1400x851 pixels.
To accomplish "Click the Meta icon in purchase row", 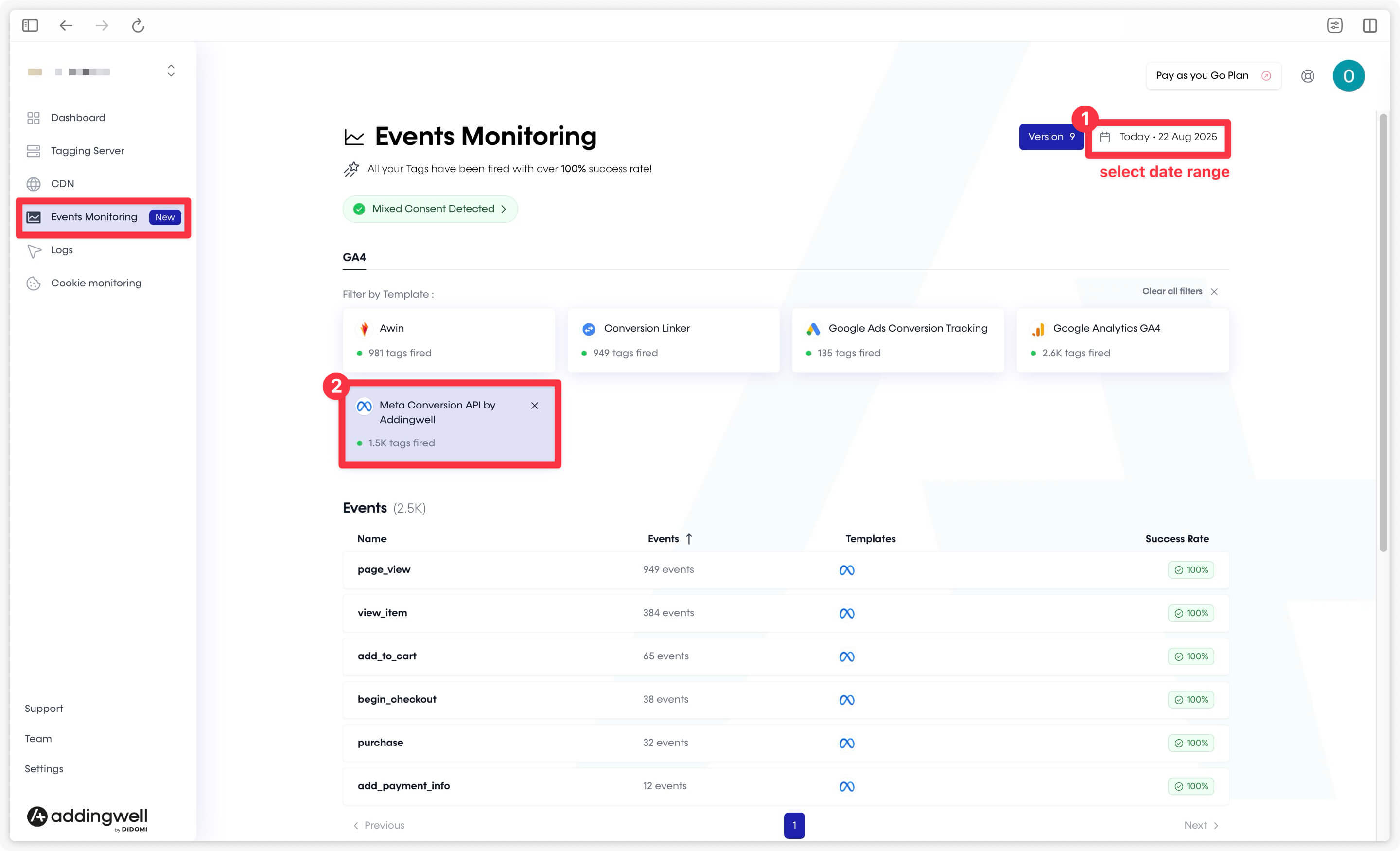I will point(847,743).
